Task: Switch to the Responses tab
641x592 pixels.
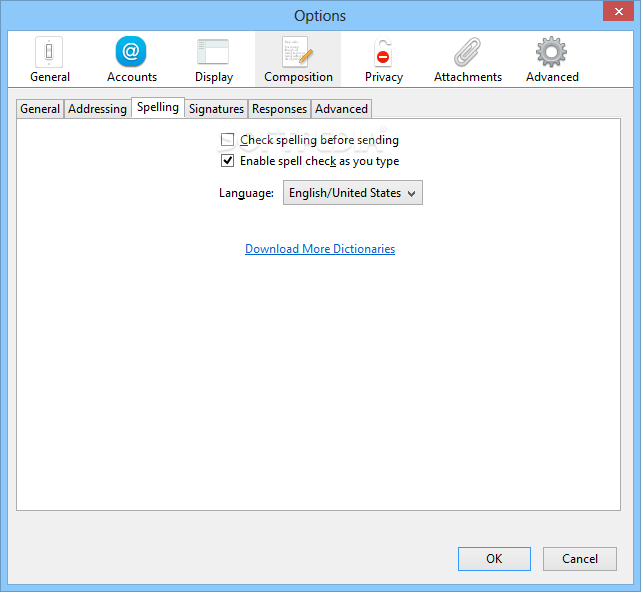Action: pos(279,109)
